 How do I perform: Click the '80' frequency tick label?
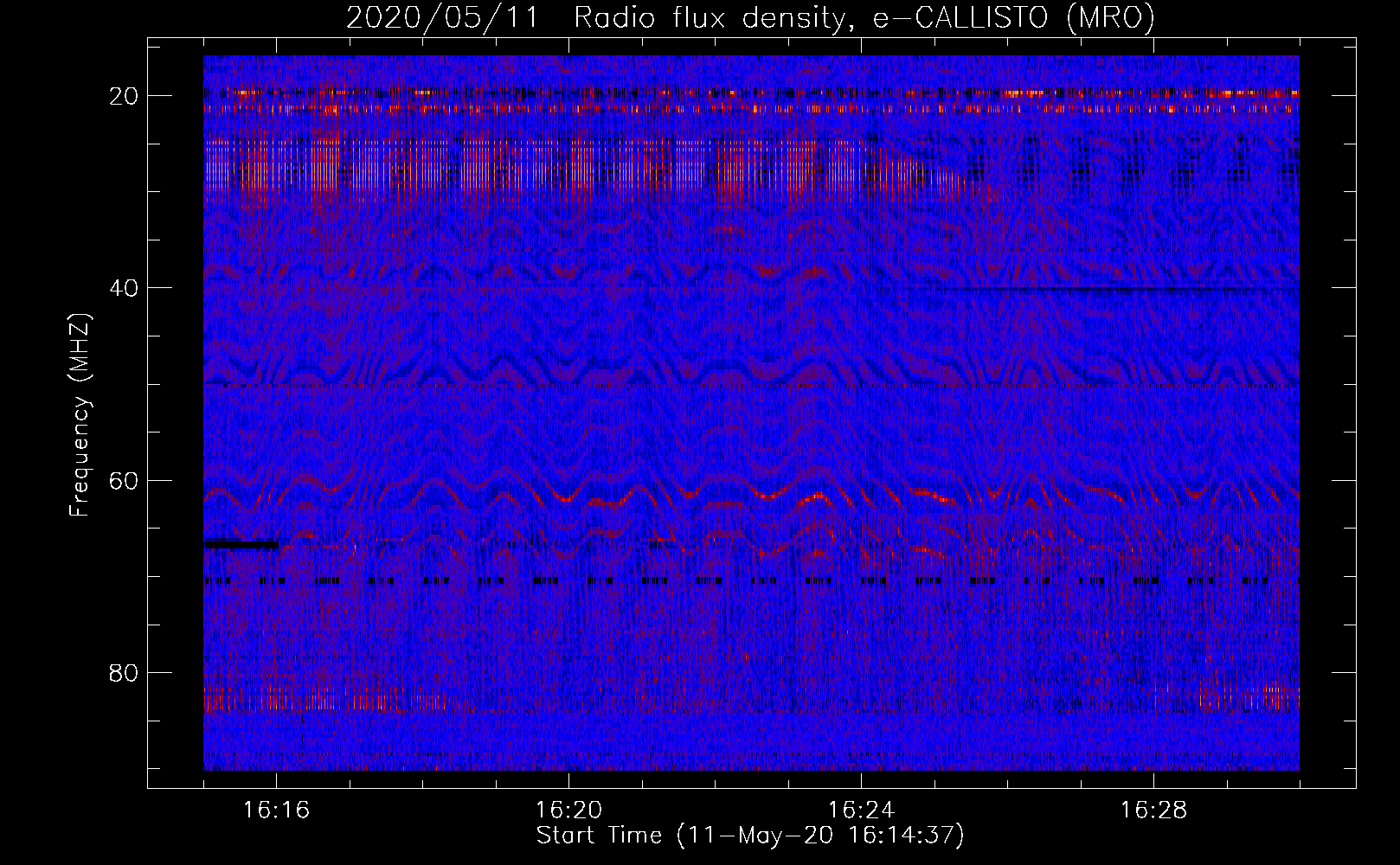(x=124, y=673)
